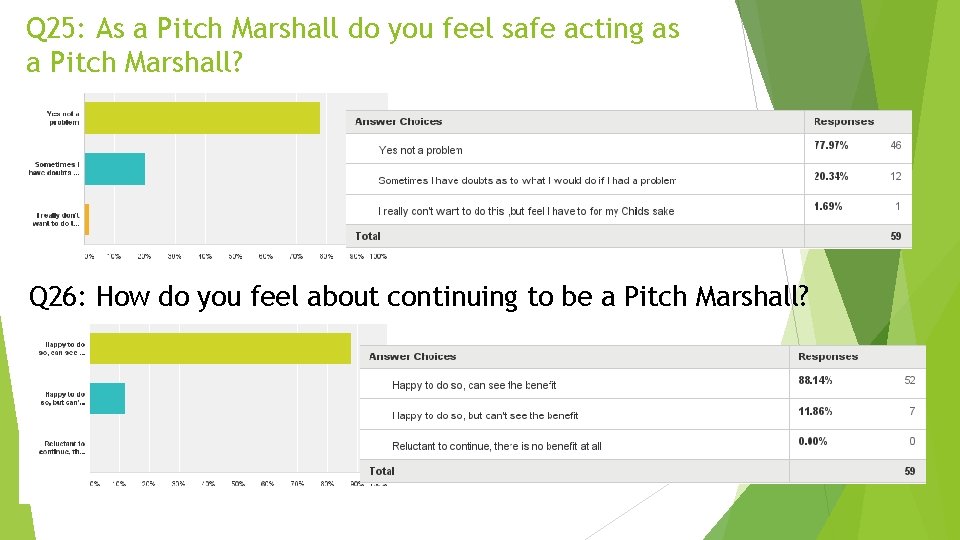Select the 'Sometimes I have doubts' table row
The image size is (960, 540).
coord(629,179)
